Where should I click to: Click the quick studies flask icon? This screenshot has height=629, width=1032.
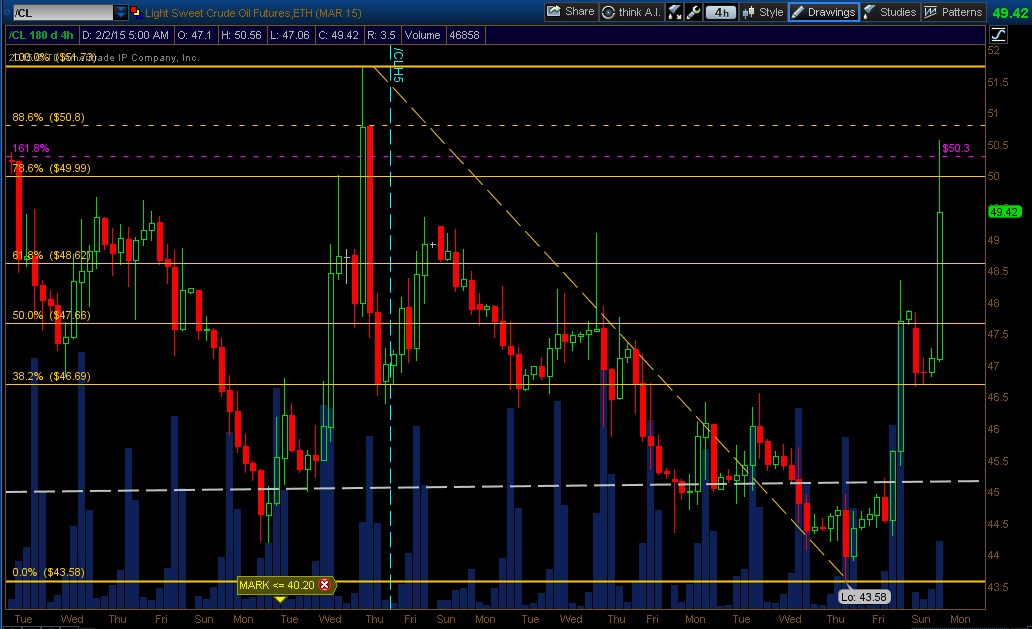pyautogui.click(x=675, y=12)
